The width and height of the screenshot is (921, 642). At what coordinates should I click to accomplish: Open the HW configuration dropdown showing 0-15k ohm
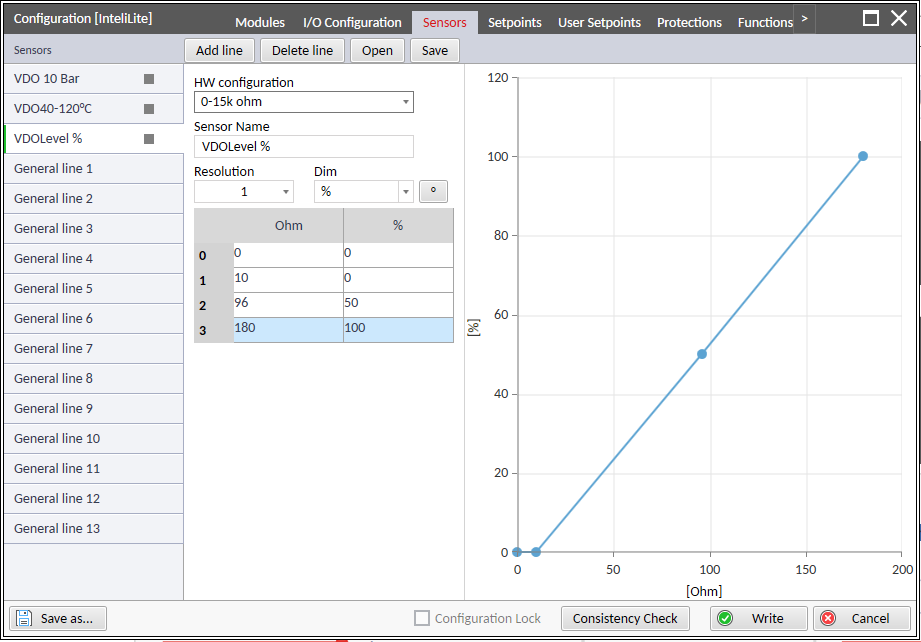(303, 101)
